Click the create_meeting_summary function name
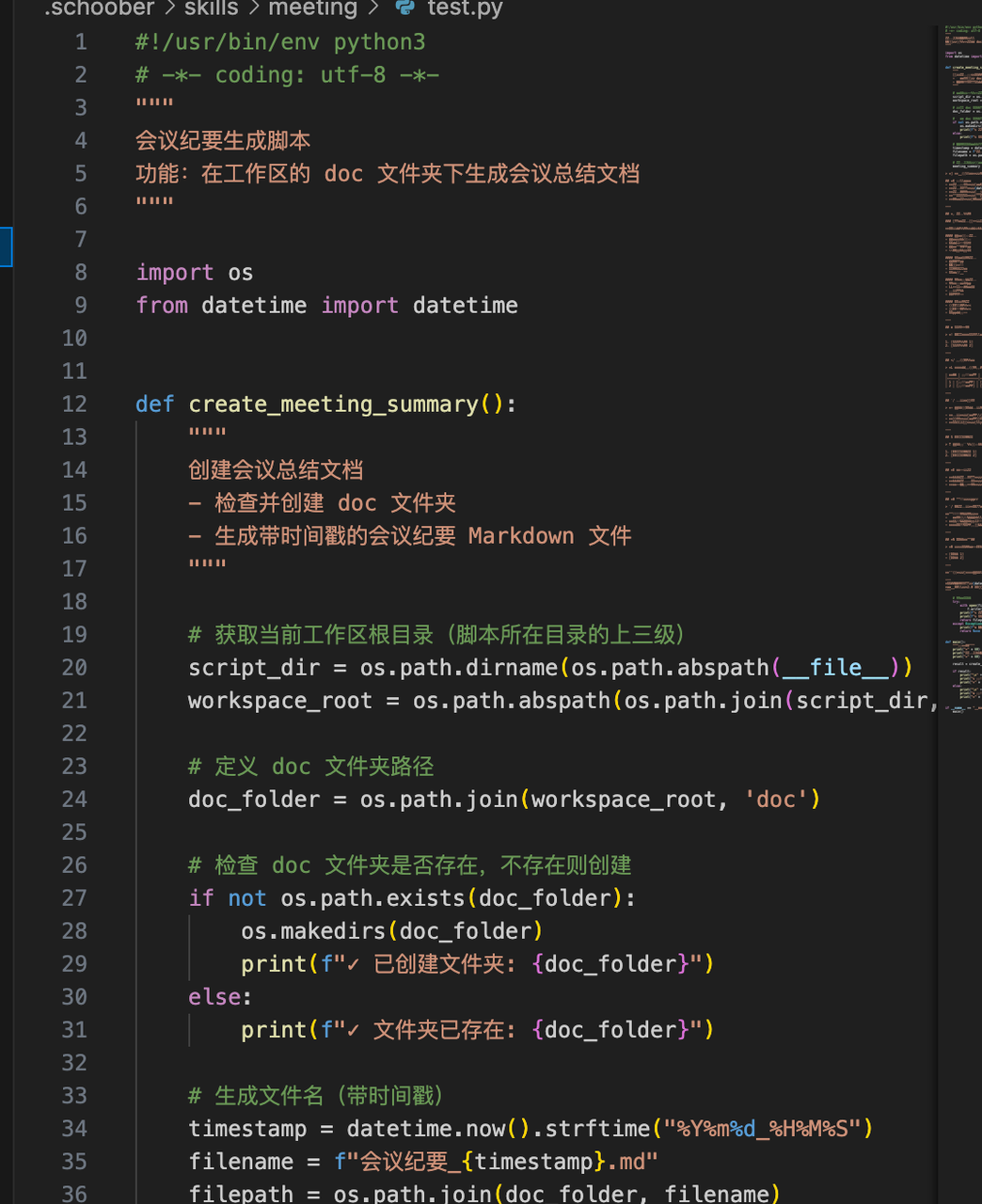Screen dimensions: 982x1204 point(333,404)
